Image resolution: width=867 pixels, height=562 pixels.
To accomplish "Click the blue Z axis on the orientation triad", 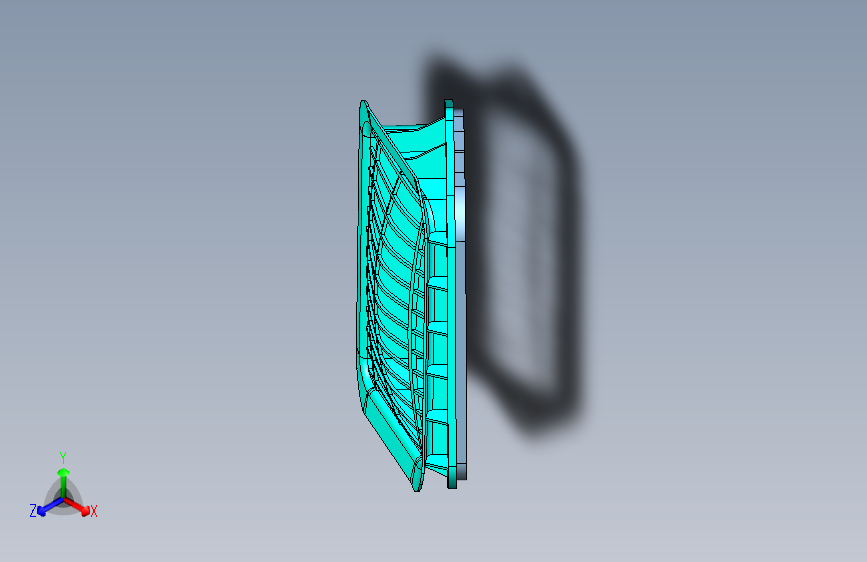I will tap(49, 506).
